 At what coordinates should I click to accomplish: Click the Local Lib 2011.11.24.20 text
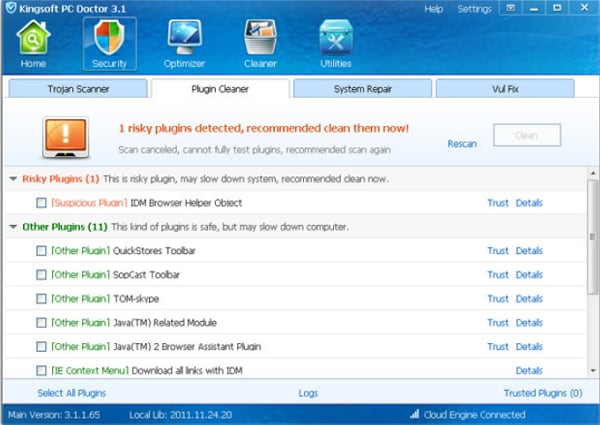[181, 415]
